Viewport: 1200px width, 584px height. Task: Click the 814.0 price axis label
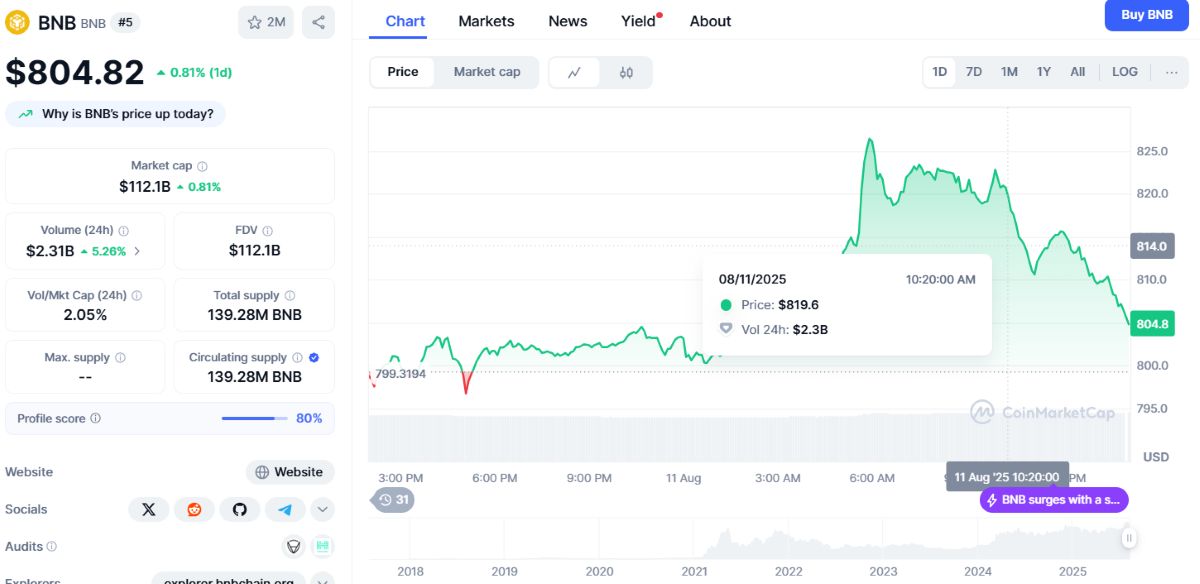point(1151,246)
